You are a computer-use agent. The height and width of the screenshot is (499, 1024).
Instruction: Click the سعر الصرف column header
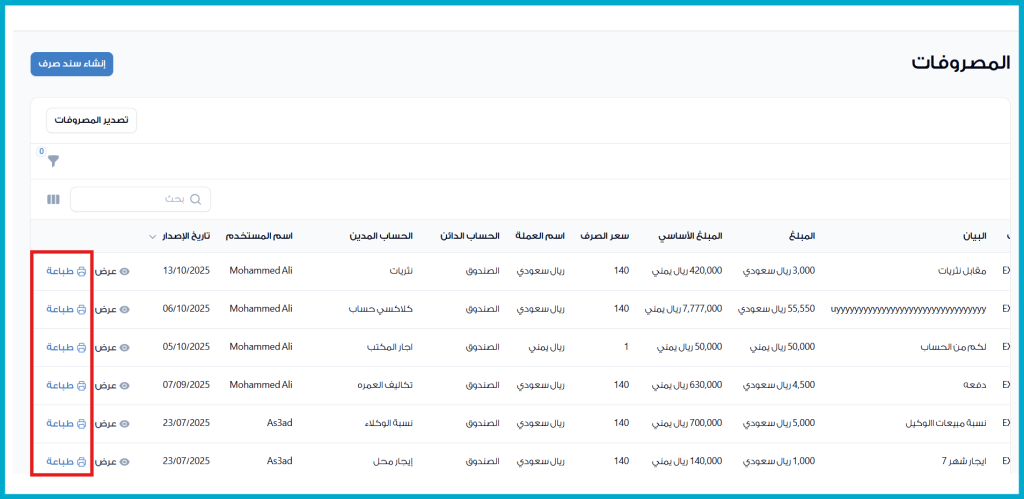(x=608, y=236)
